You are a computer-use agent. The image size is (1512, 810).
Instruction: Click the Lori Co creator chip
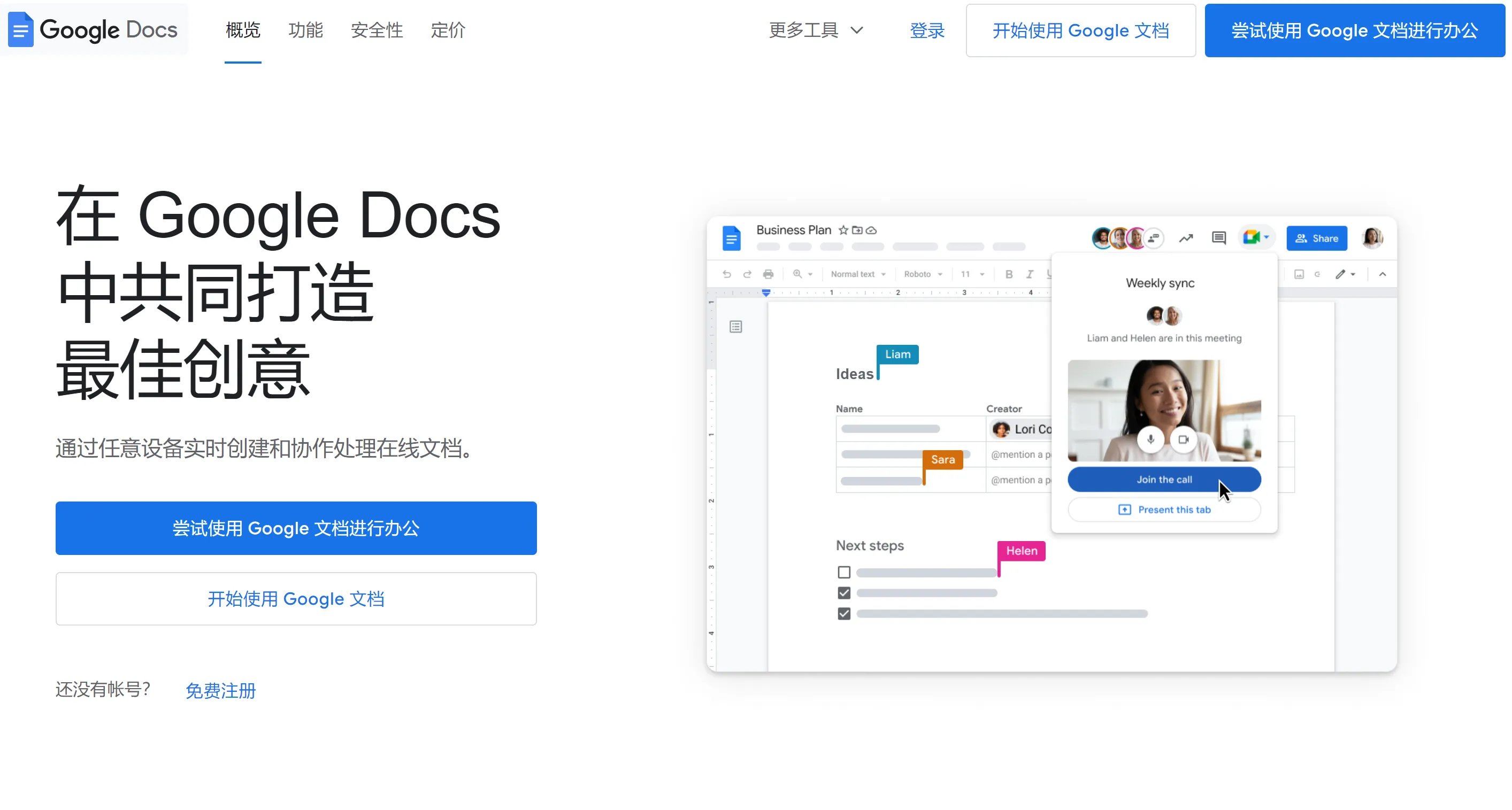click(1022, 429)
